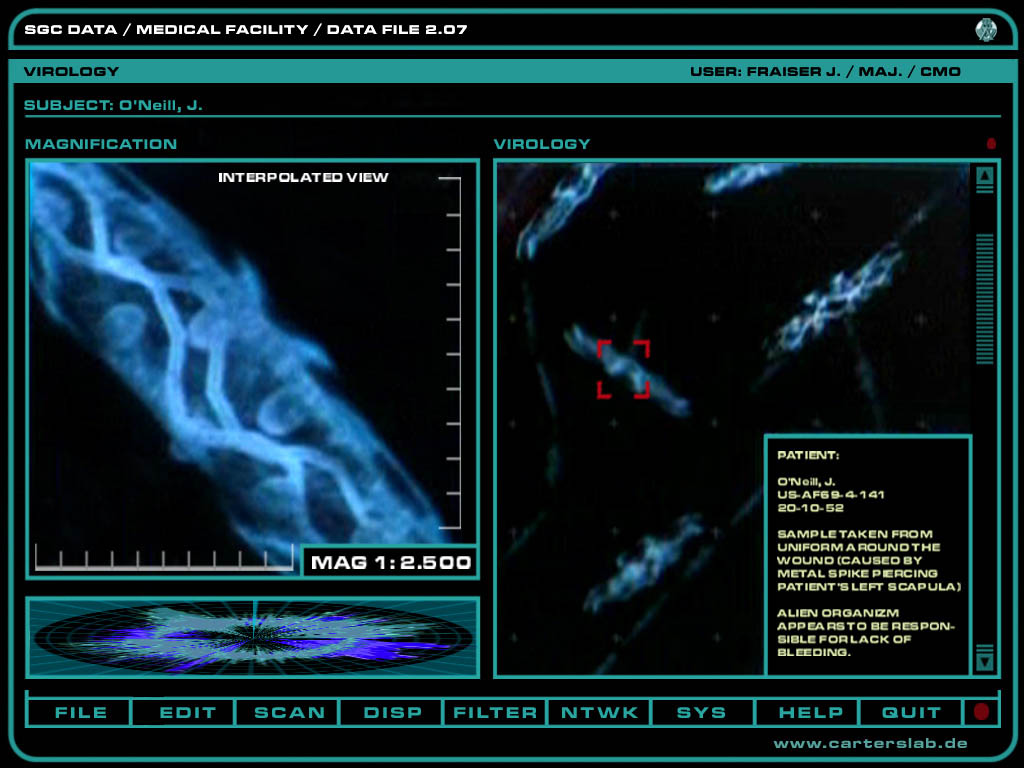This screenshot has width=1024, height=768.
Task: Click the SGC emblem icon in the title bar
Action: click(x=985, y=29)
